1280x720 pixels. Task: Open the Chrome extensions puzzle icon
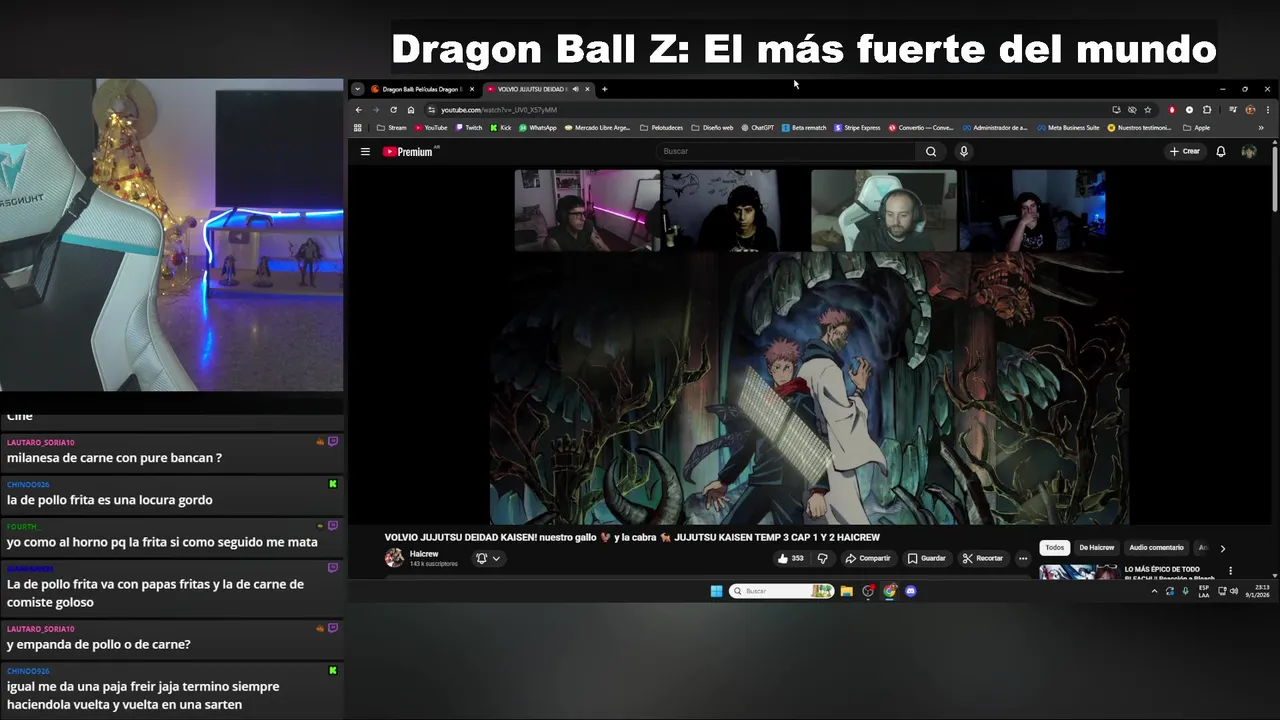click(1207, 110)
